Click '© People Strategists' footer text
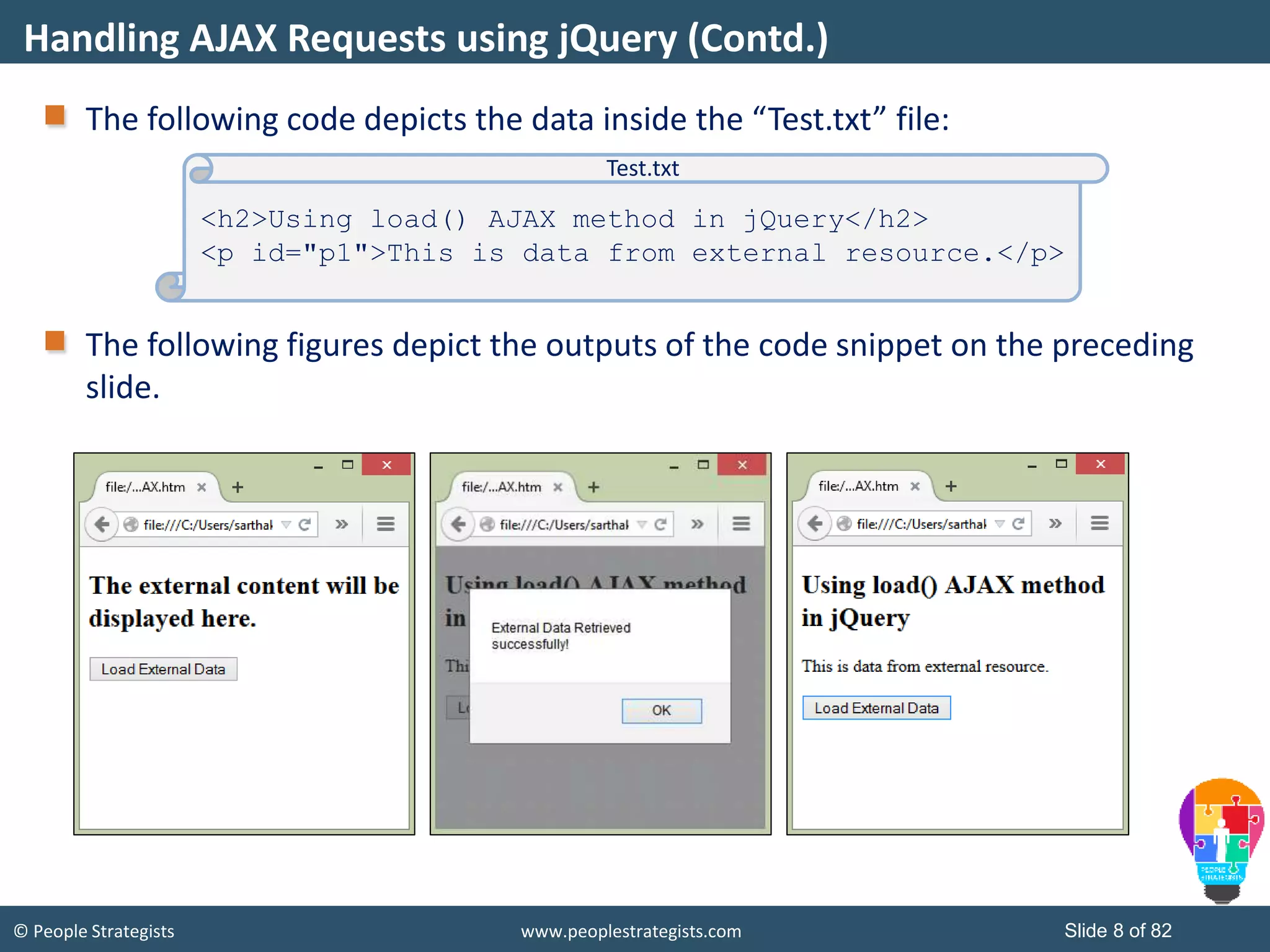The height and width of the screenshot is (952, 1270). click(94, 931)
